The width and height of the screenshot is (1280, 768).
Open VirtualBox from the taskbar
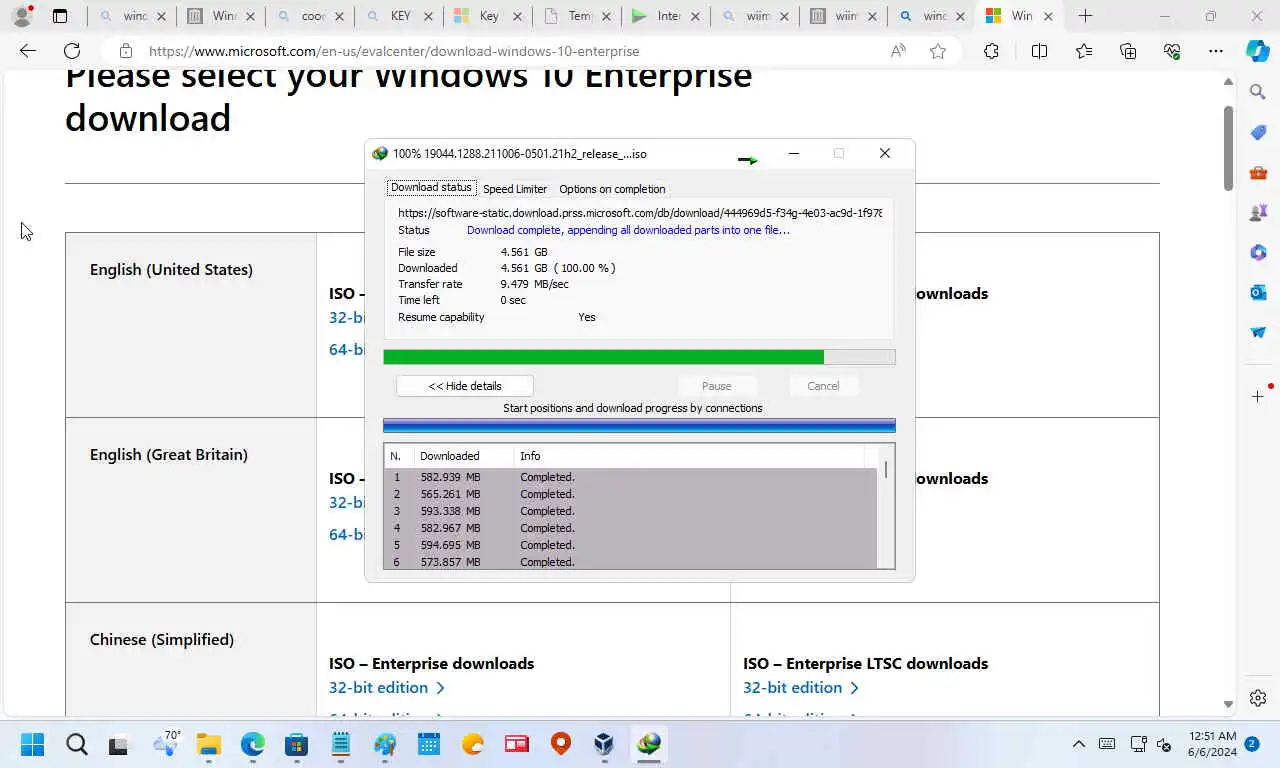[604, 744]
